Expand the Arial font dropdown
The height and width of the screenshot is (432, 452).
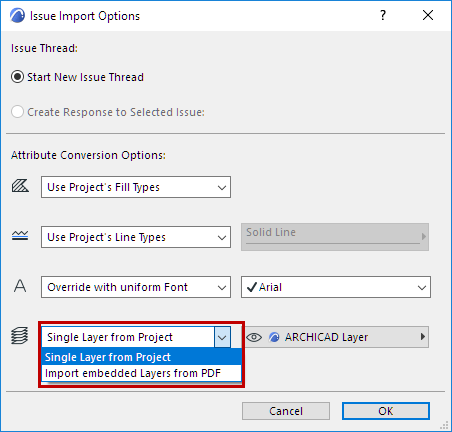(336, 287)
